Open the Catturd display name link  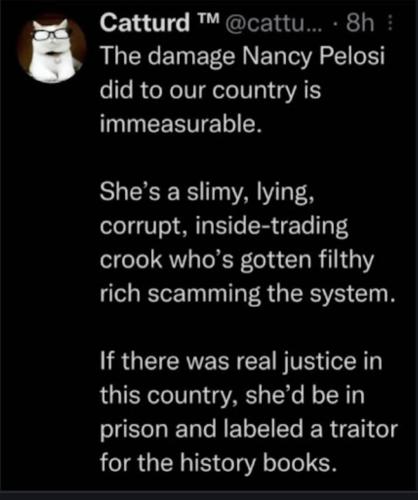(x=144, y=23)
